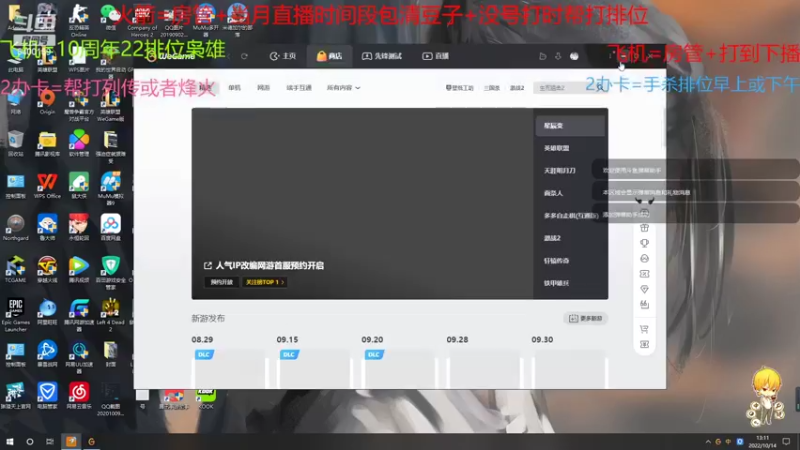This screenshot has height=450, width=800.
Task: Click the 更多新游 button
Action: 586,318
